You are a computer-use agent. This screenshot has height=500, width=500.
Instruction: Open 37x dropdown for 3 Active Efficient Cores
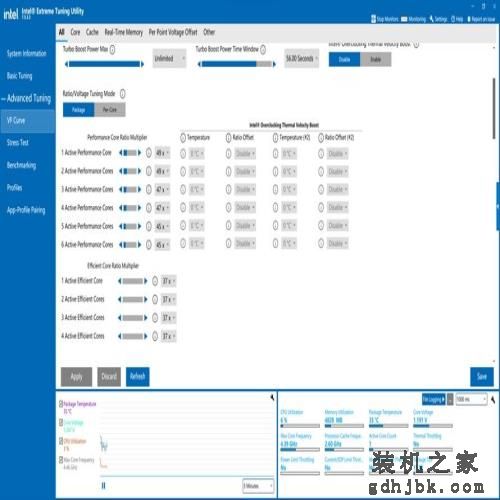(169, 318)
